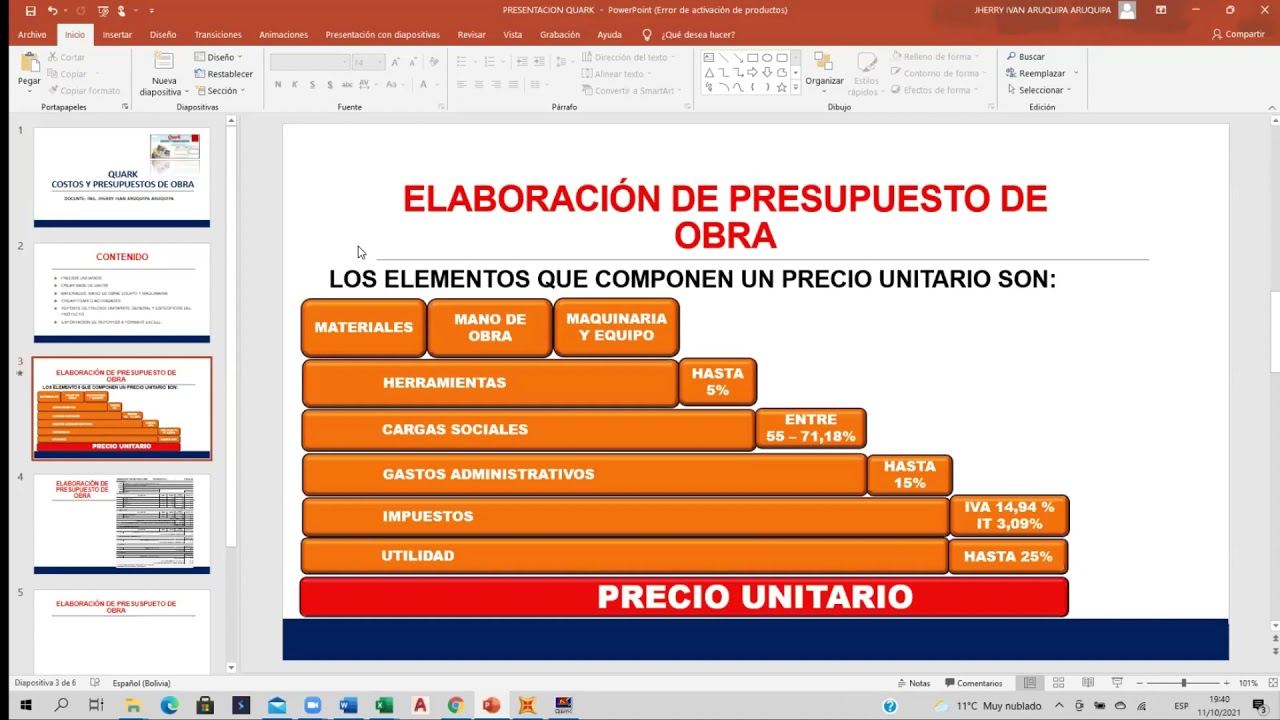The height and width of the screenshot is (720, 1280).
Task: Switch to slide sorter view icon
Action: click(1058, 683)
